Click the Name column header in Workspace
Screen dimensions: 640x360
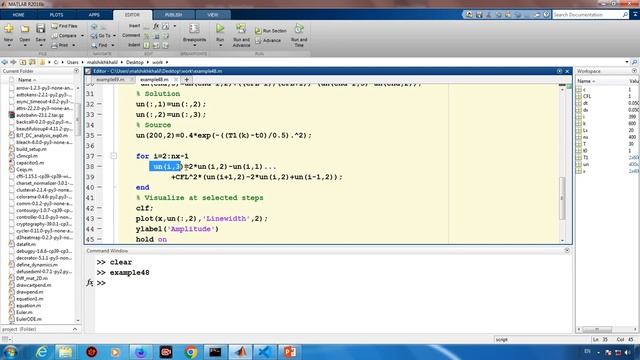pyautogui.click(x=586, y=81)
